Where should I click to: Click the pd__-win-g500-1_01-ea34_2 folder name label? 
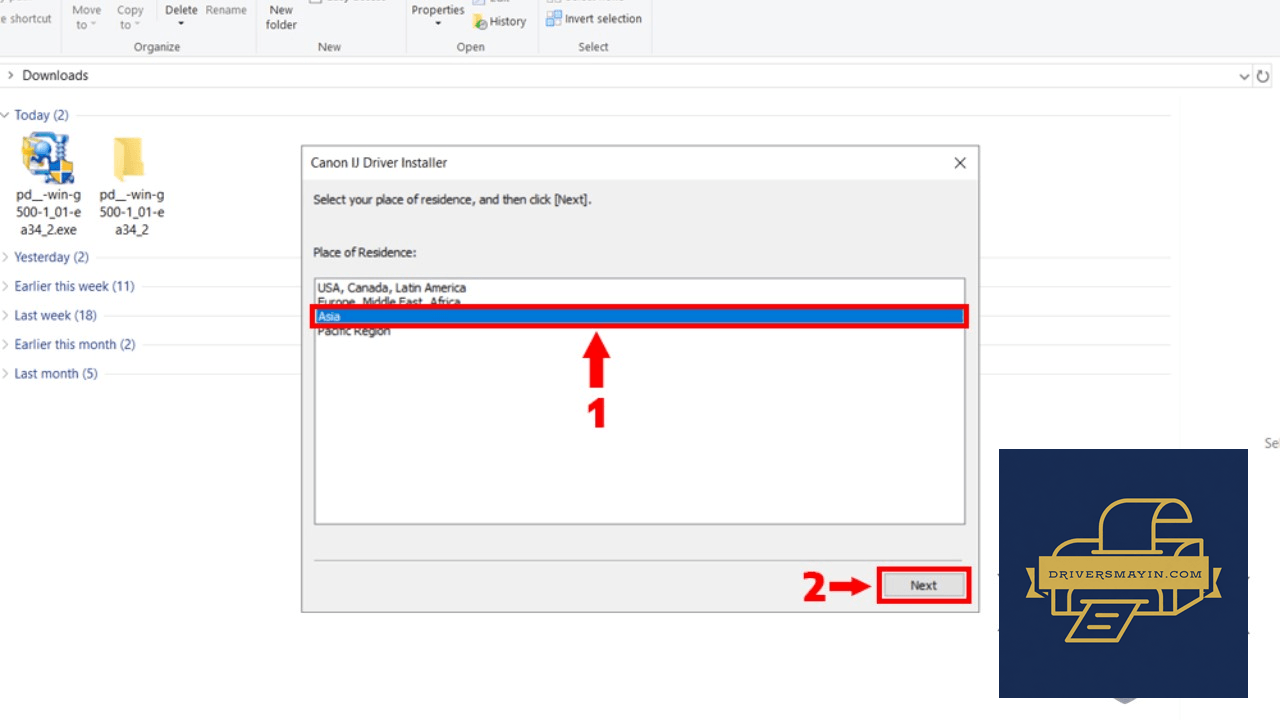pyautogui.click(x=132, y=212)
